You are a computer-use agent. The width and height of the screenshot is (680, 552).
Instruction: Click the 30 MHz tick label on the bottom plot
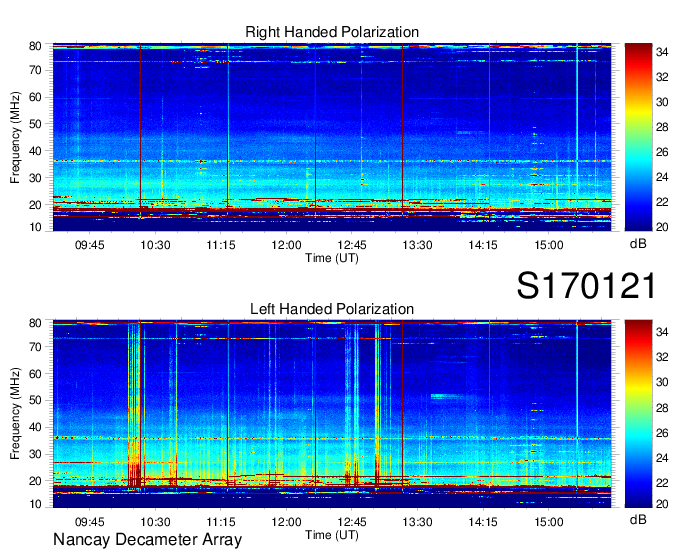pyautogui.click(x=35, y=454)
